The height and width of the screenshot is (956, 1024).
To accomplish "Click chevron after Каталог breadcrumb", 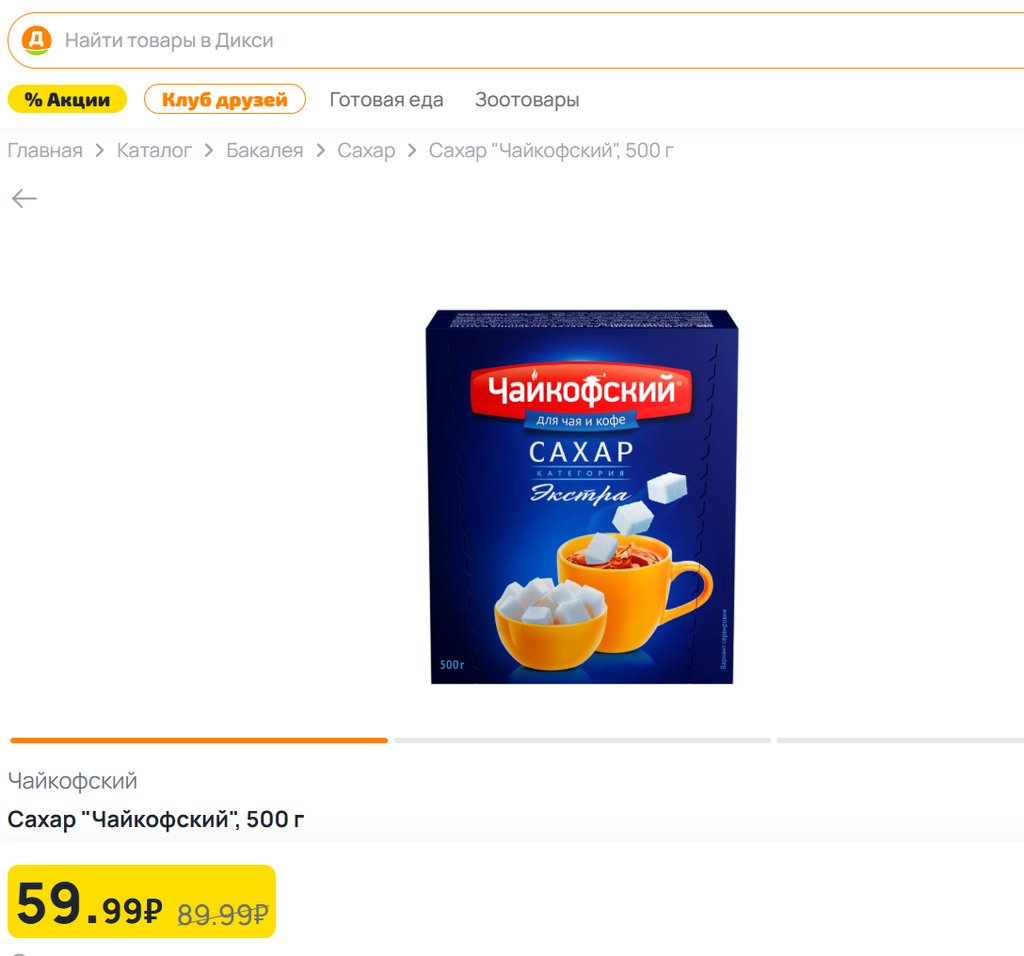I will [x=208, y=151].
